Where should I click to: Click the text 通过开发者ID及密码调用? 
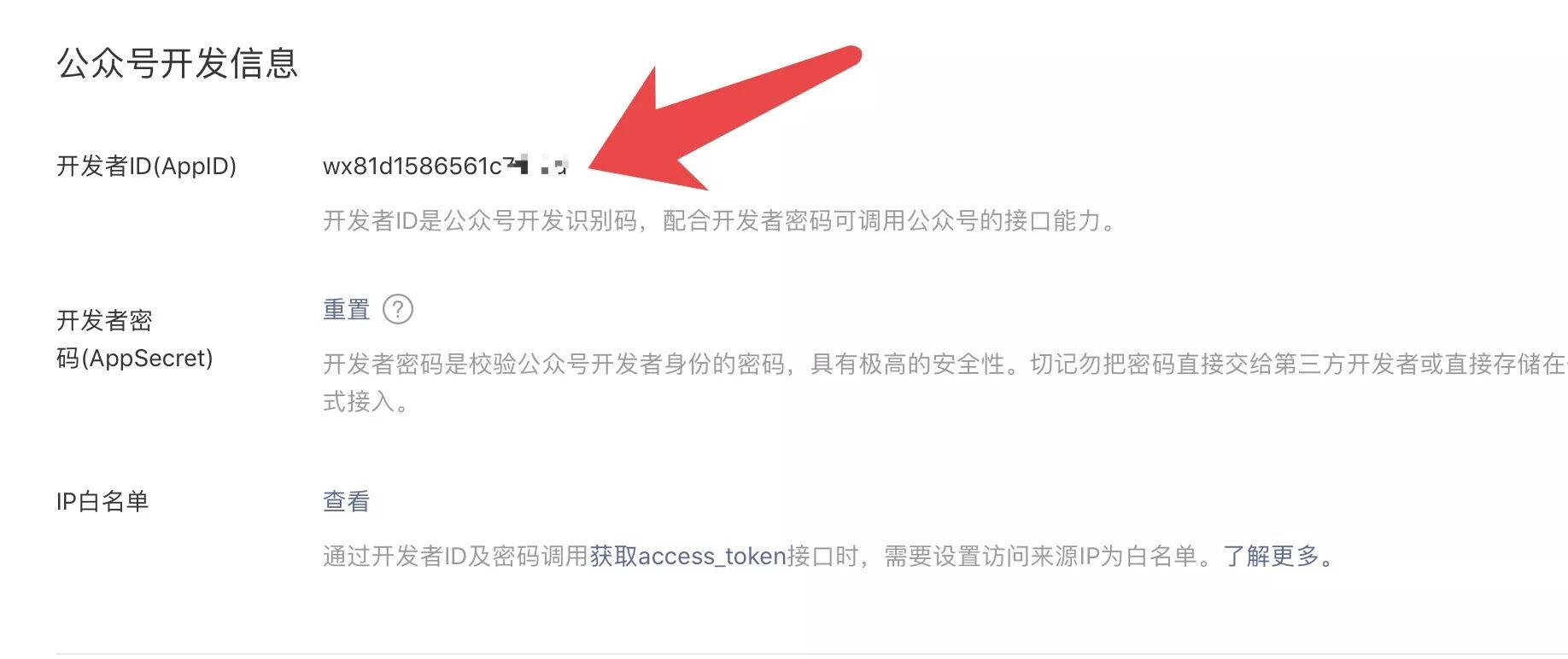[456, 557]
